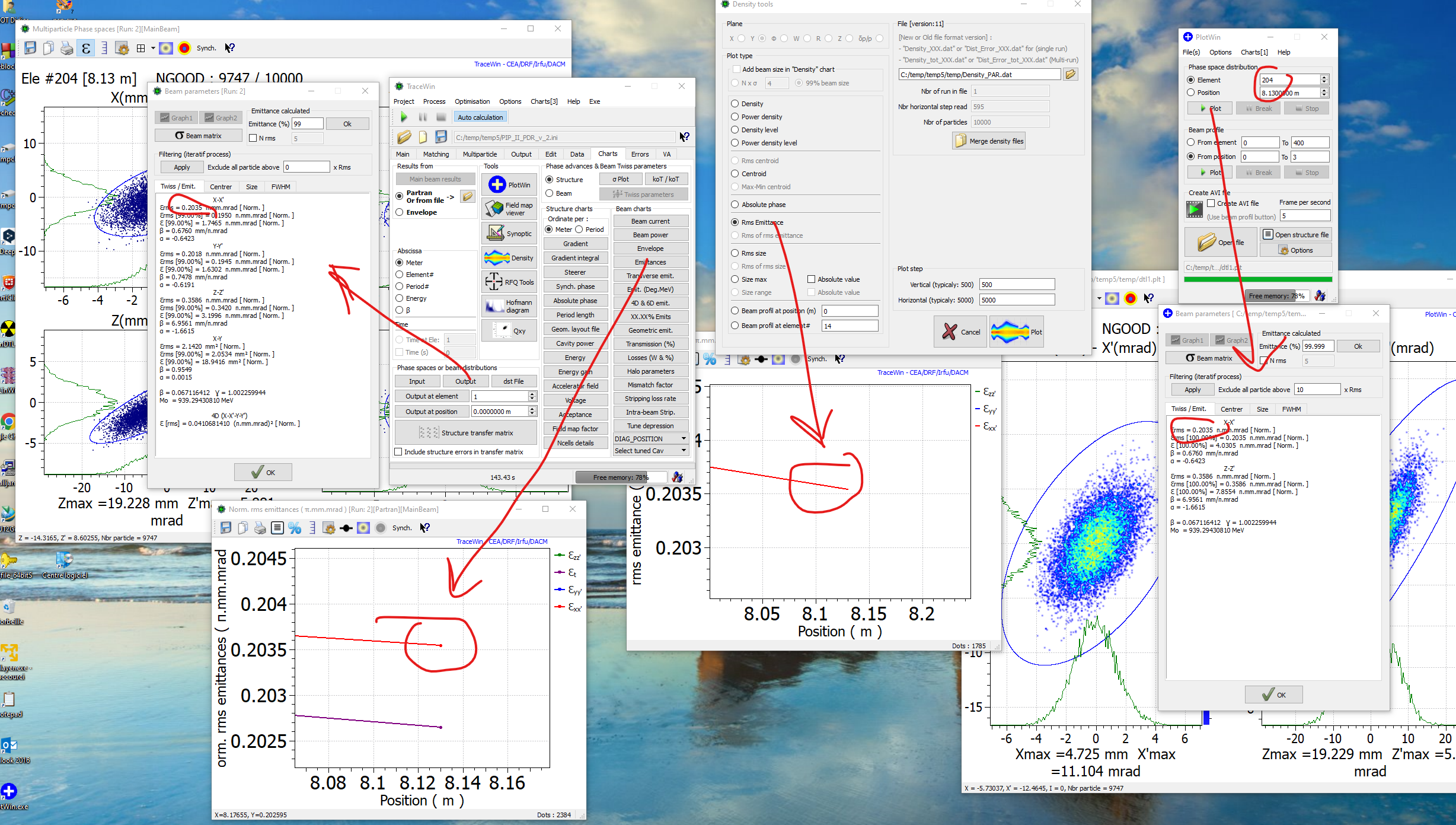This screenshot has width=1456, height=825.
Task: Open the Hofmann diagram tool
Action: coord(509,306)
